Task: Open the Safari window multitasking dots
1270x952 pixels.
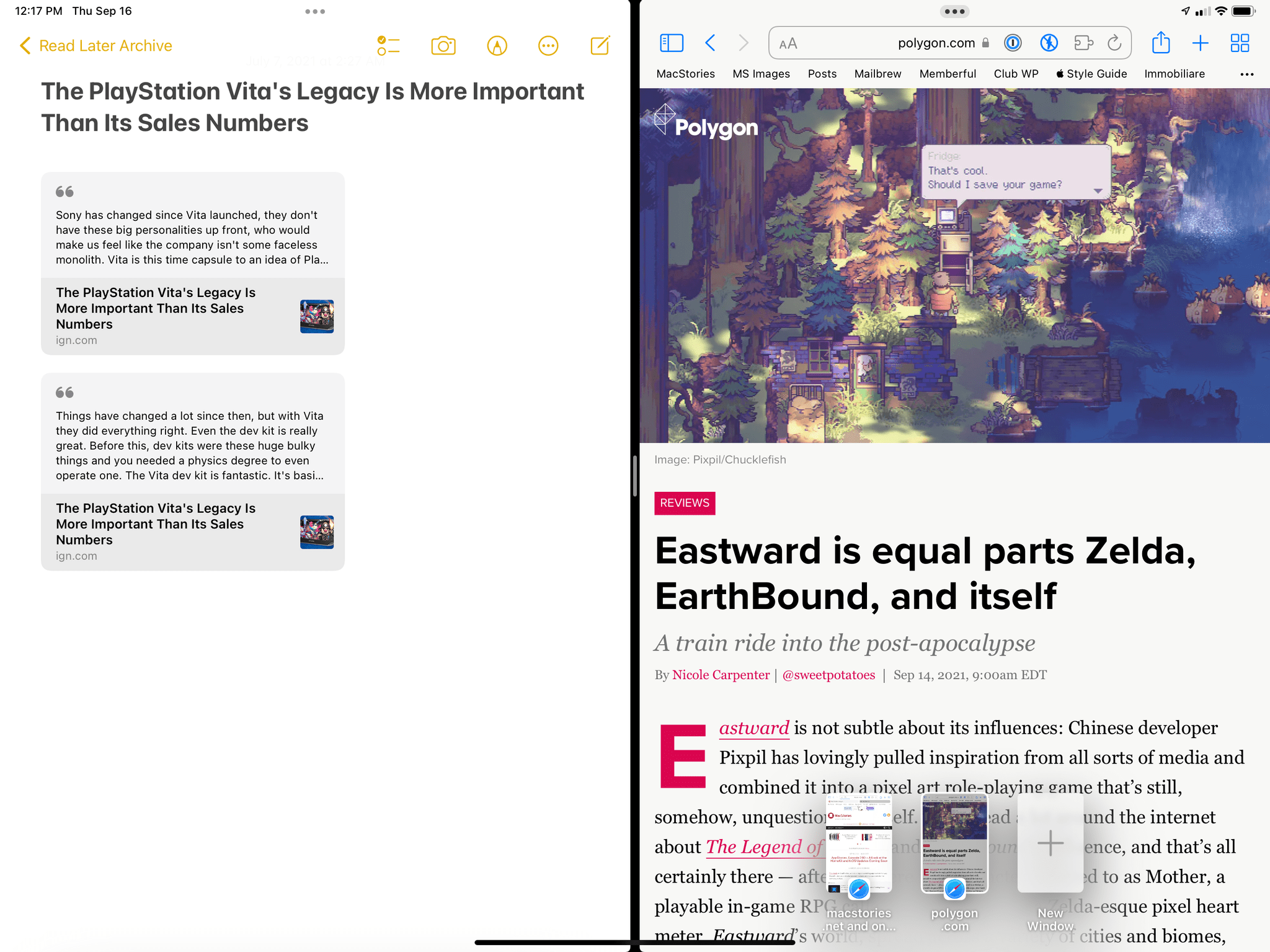Action: (954, 11)
